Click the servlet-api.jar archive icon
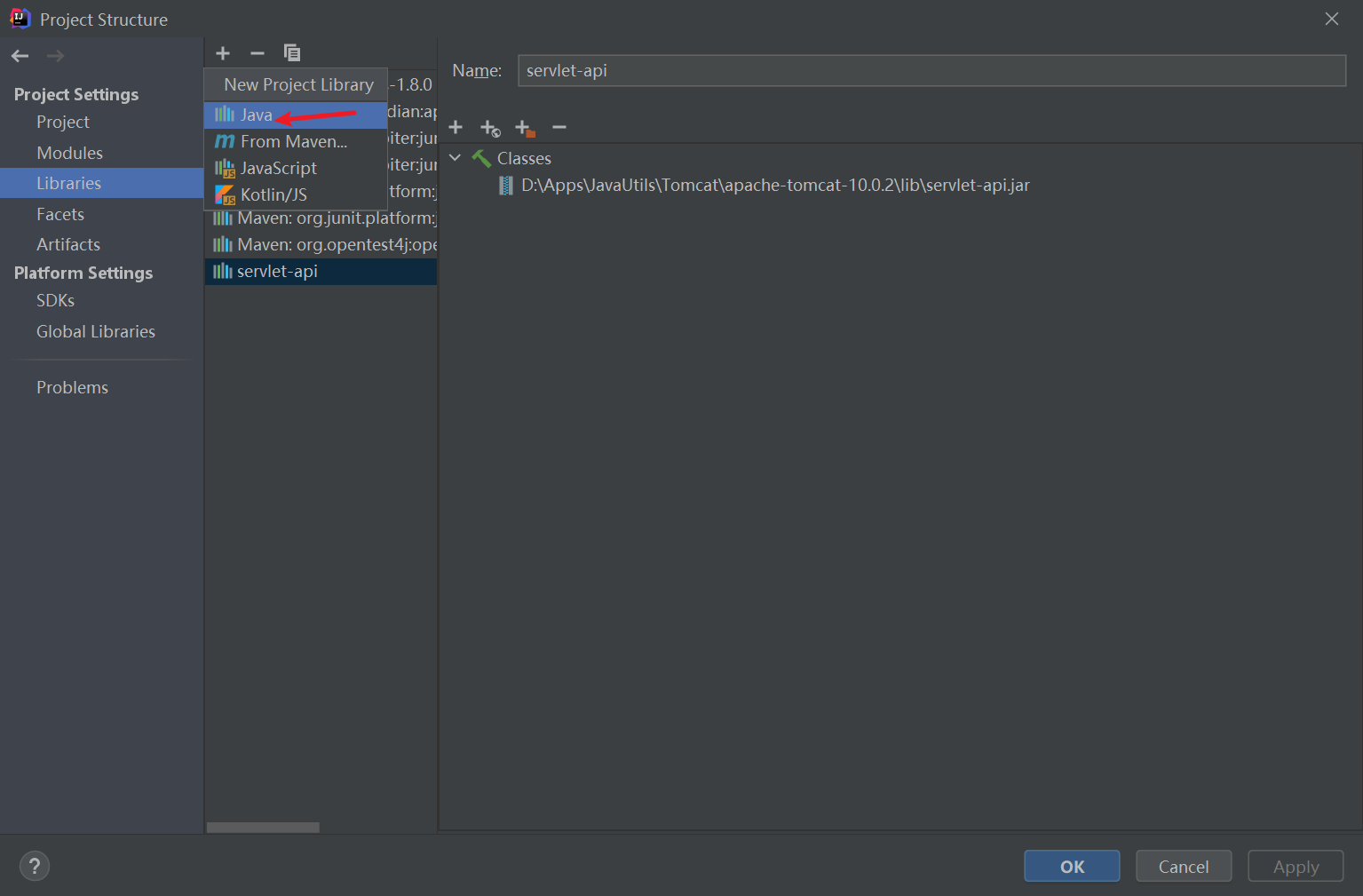The image size is (1363, 896). click(506, 185)
